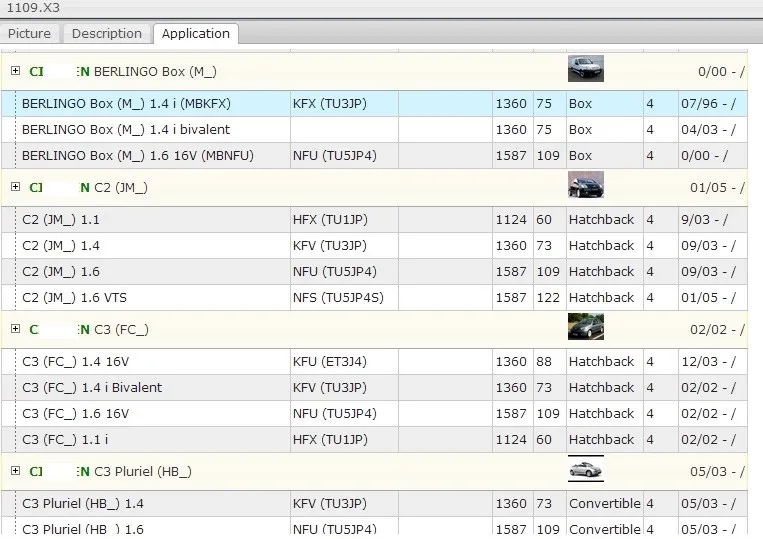
Task: Click engine code KFX (TU3JP)
Action: [329, 104]
